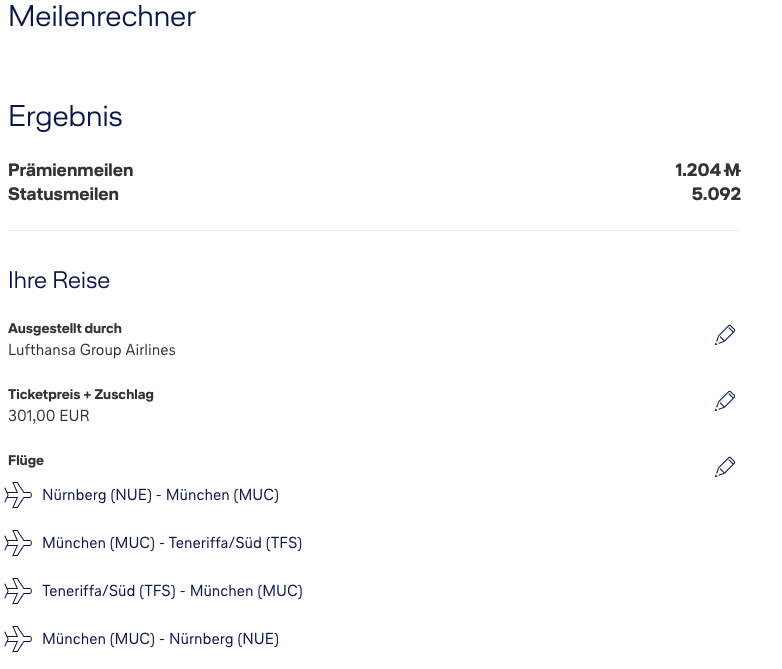This screenshot has width=782, height=669.
Task: Edit the Ausgestellt durch airline entry
Action: click(725, 335)
